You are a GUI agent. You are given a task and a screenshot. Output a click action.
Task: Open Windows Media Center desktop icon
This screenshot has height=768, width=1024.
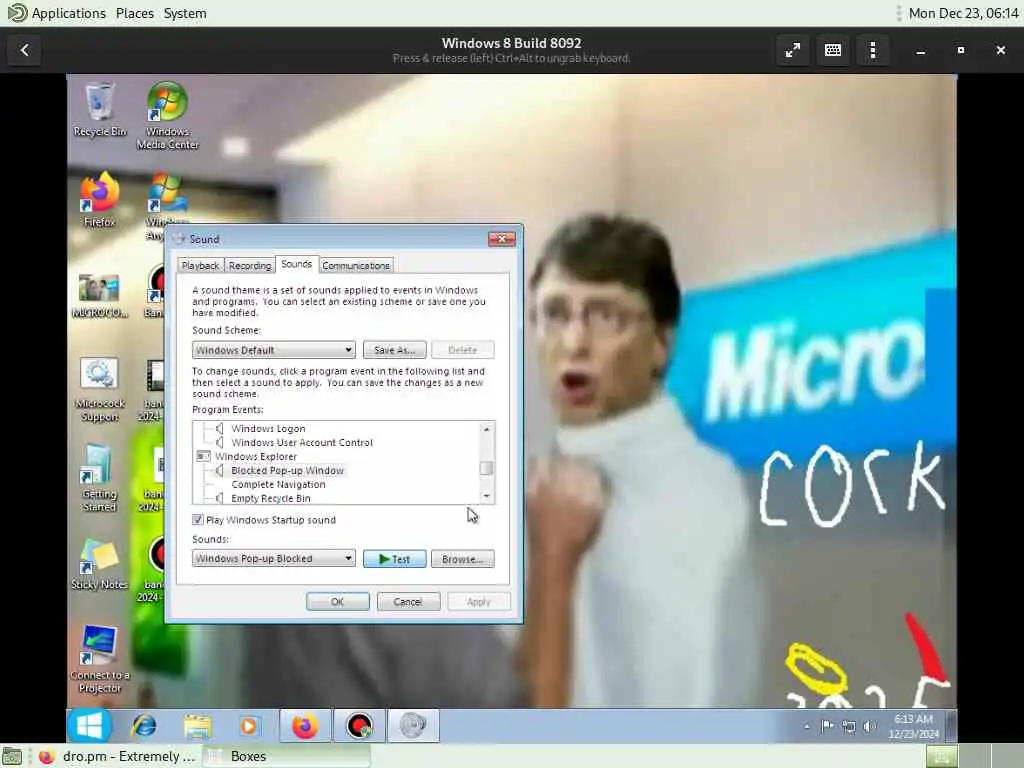coord(167,116)
